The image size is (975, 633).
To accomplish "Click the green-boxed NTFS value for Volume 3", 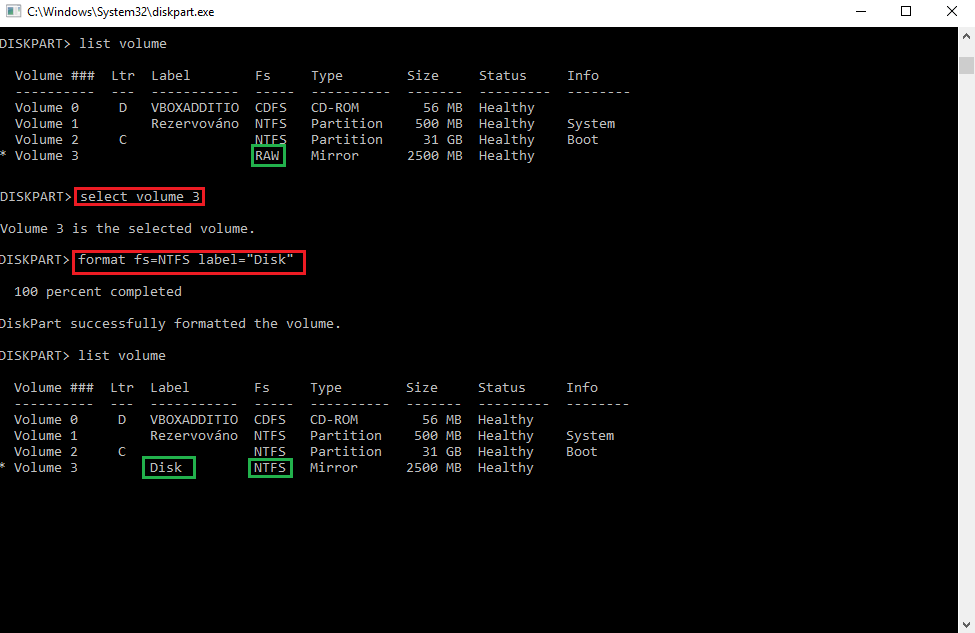I will pyautogui.click(x=270, y=468).
